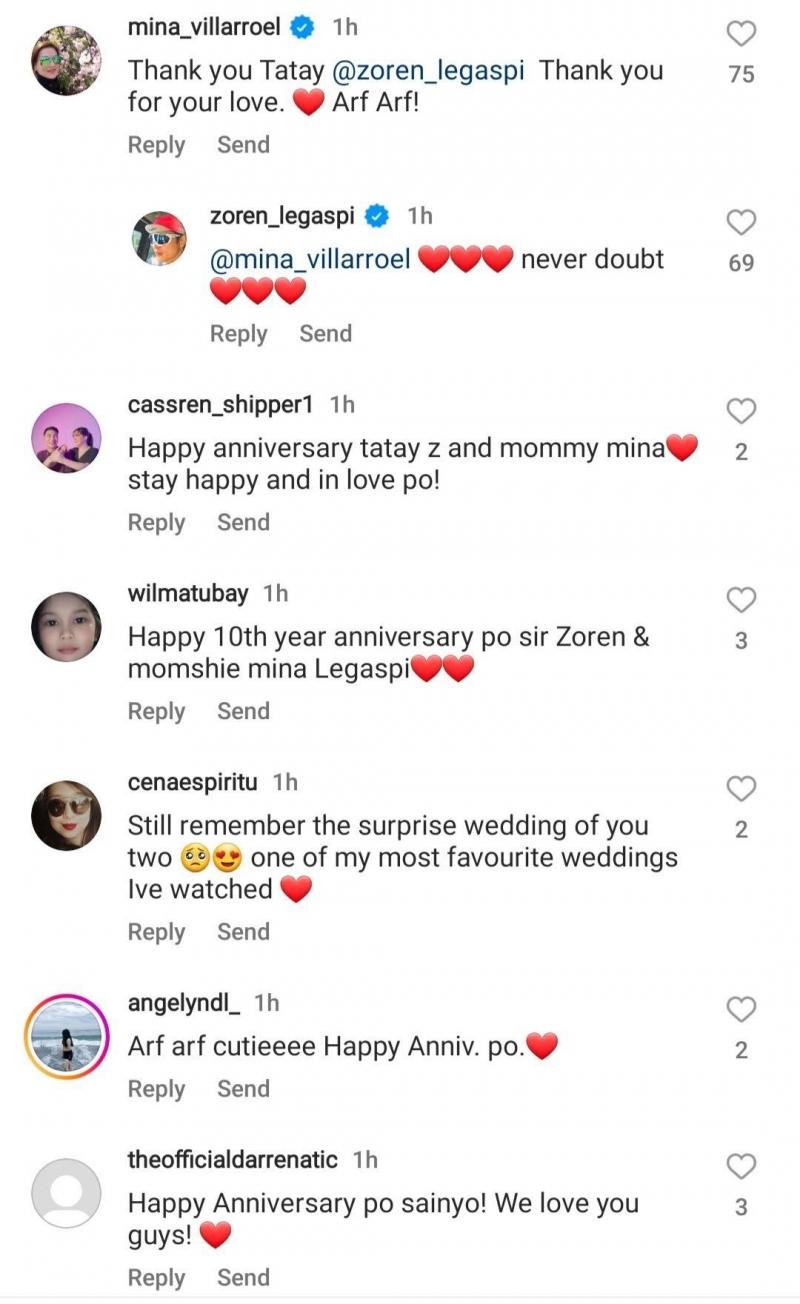Open angelyndl_'s story ring avatar
The height and width of the screenshot is (1304, 800).
click(66, 1037)
